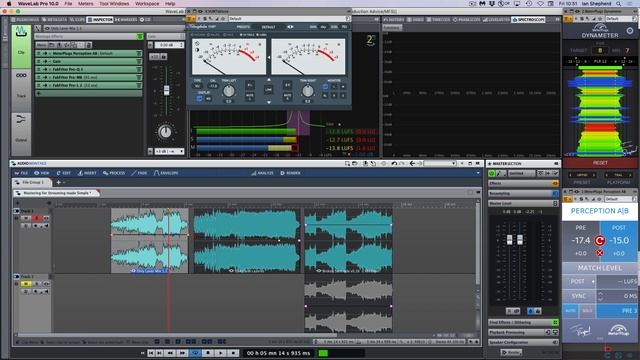Click the Match Level button

click(600, 268)
